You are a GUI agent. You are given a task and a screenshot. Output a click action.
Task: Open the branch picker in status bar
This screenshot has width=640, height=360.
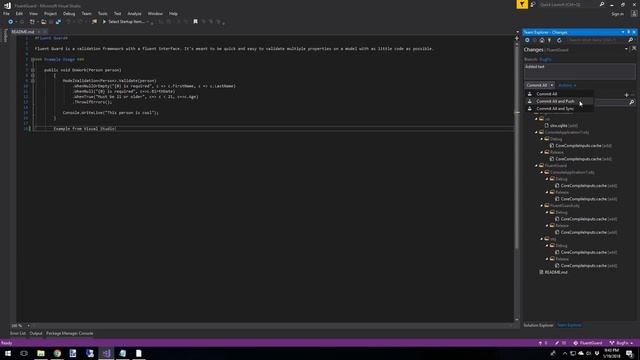pos(621,343)
